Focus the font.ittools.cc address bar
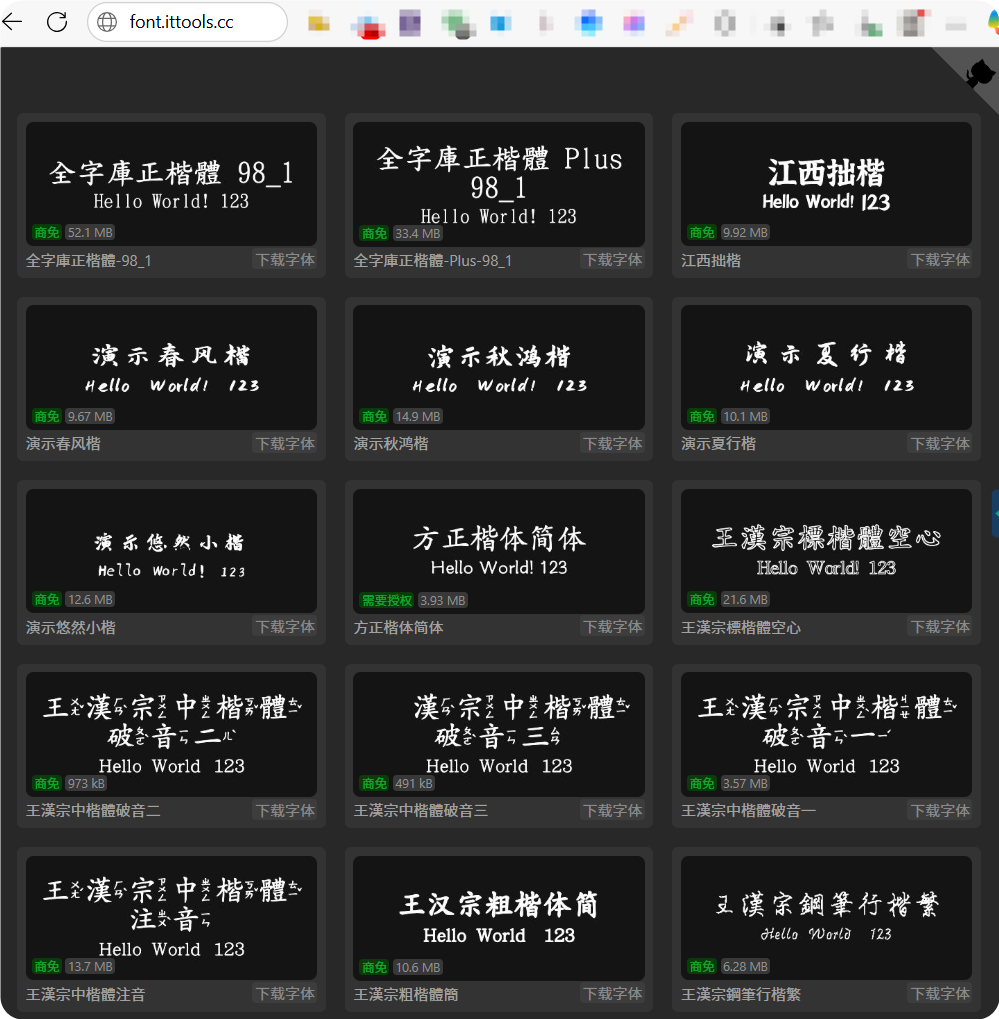 click(187, 22)
